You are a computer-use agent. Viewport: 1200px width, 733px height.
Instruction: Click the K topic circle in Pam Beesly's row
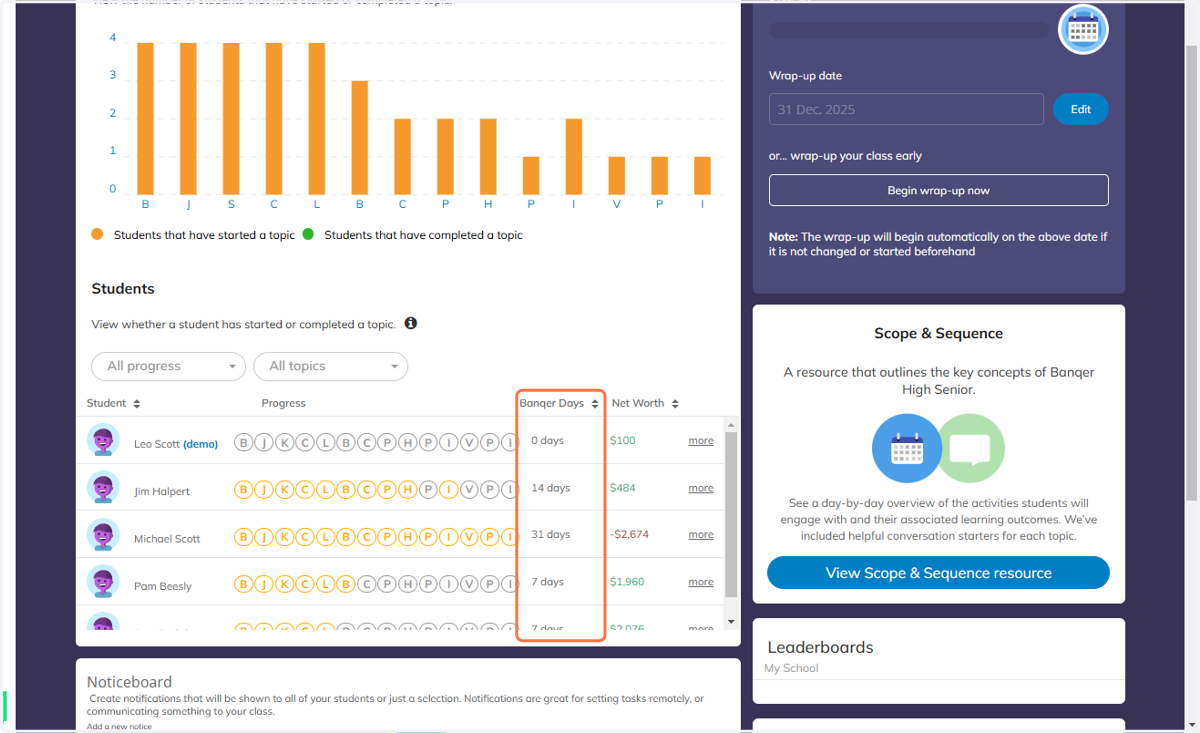(284, 584)
